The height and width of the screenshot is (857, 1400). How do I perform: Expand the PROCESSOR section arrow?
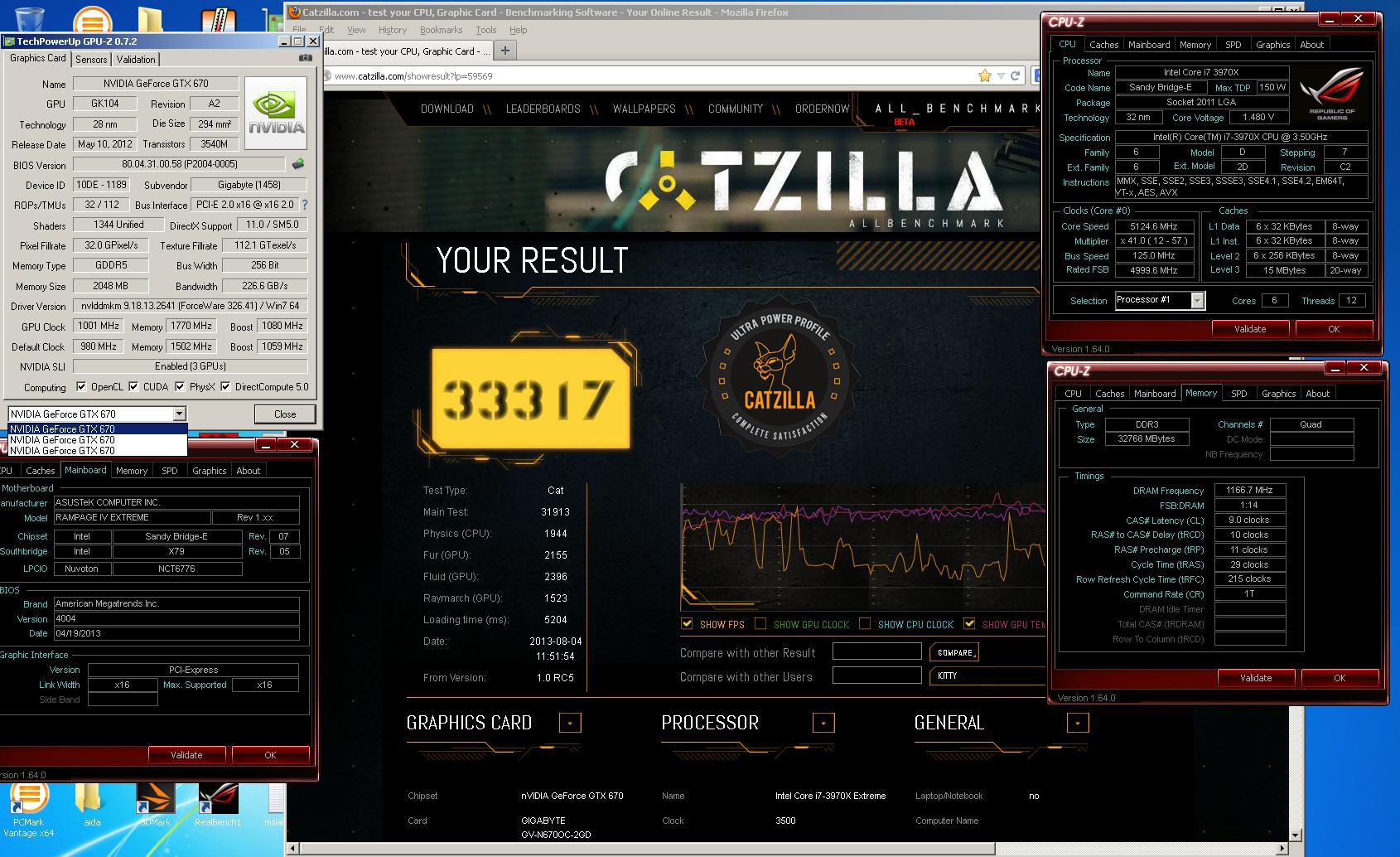(823, 723)
